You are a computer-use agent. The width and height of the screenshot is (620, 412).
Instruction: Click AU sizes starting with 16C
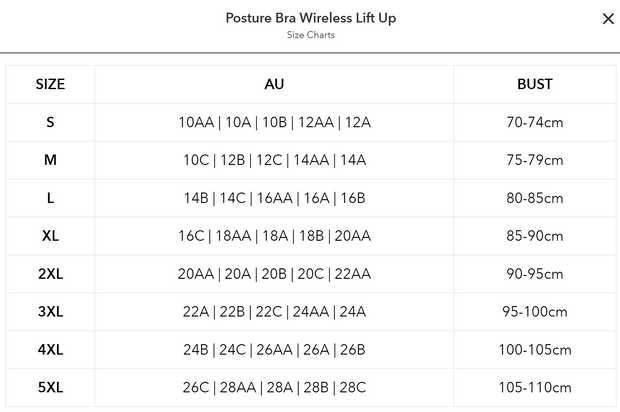pos(274,236)
